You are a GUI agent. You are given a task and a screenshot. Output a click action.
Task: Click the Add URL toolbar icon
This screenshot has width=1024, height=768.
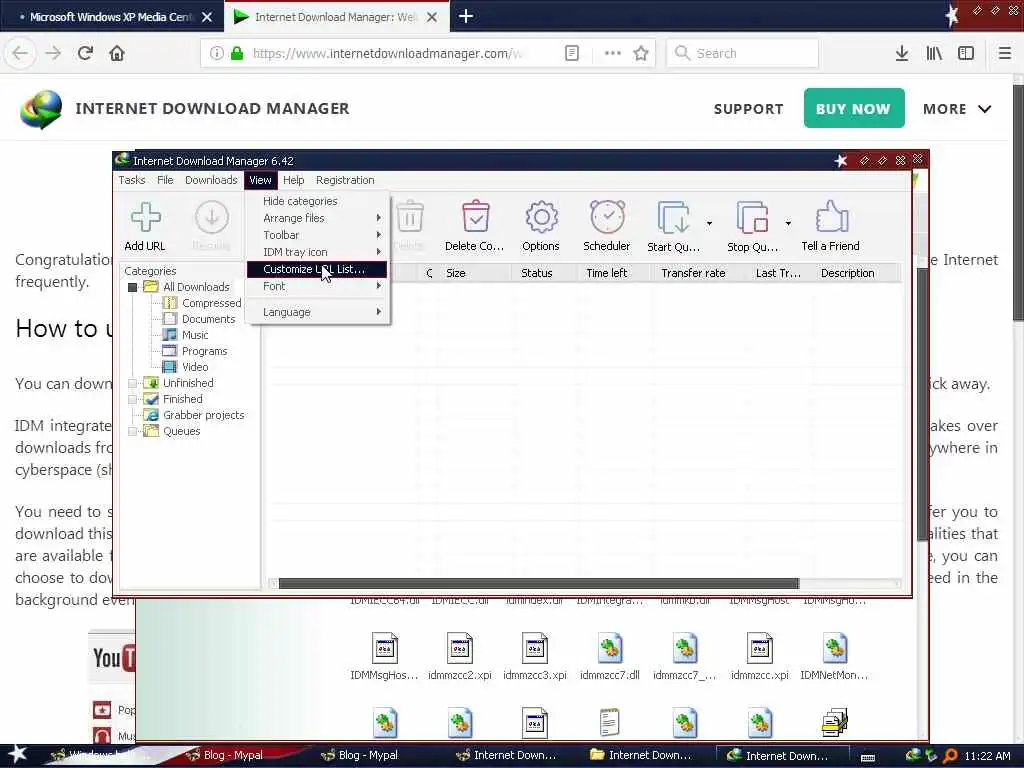tap(145, 217)
